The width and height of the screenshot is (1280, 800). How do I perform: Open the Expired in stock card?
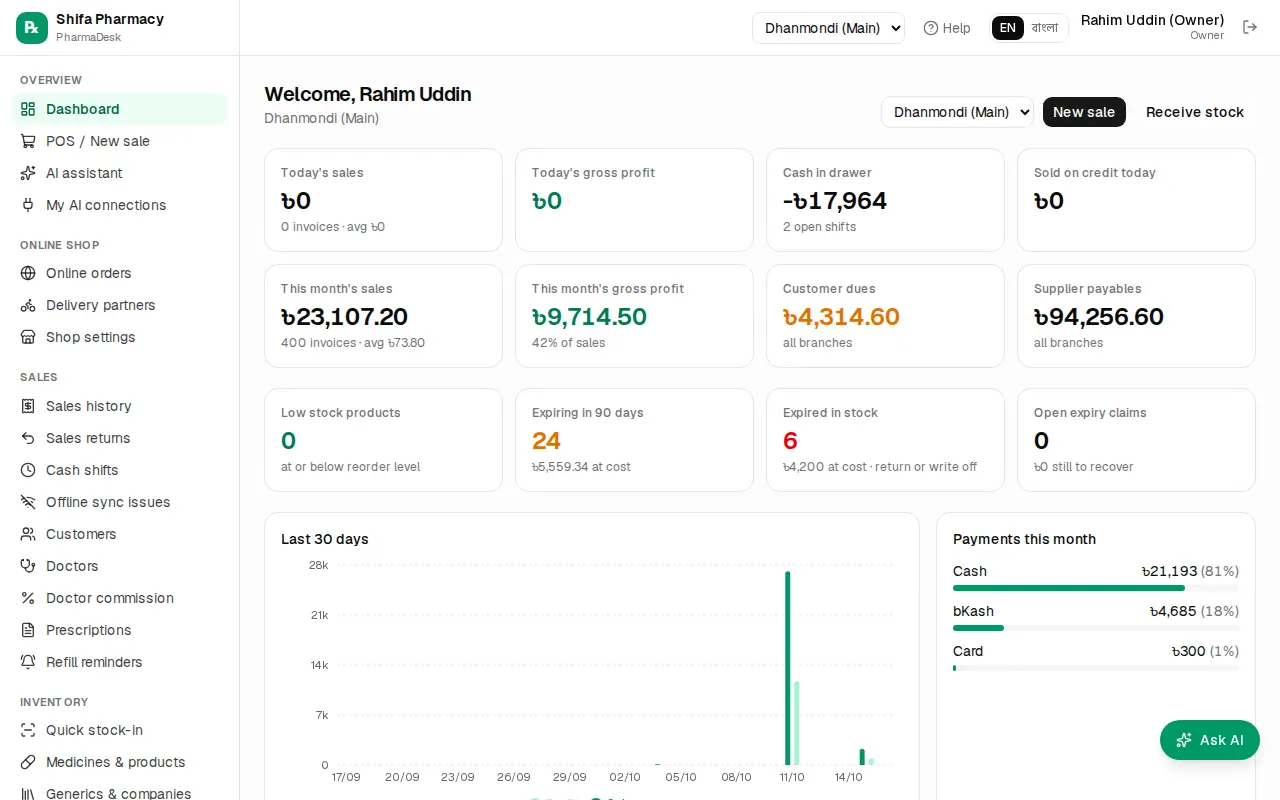coord(885,440)
